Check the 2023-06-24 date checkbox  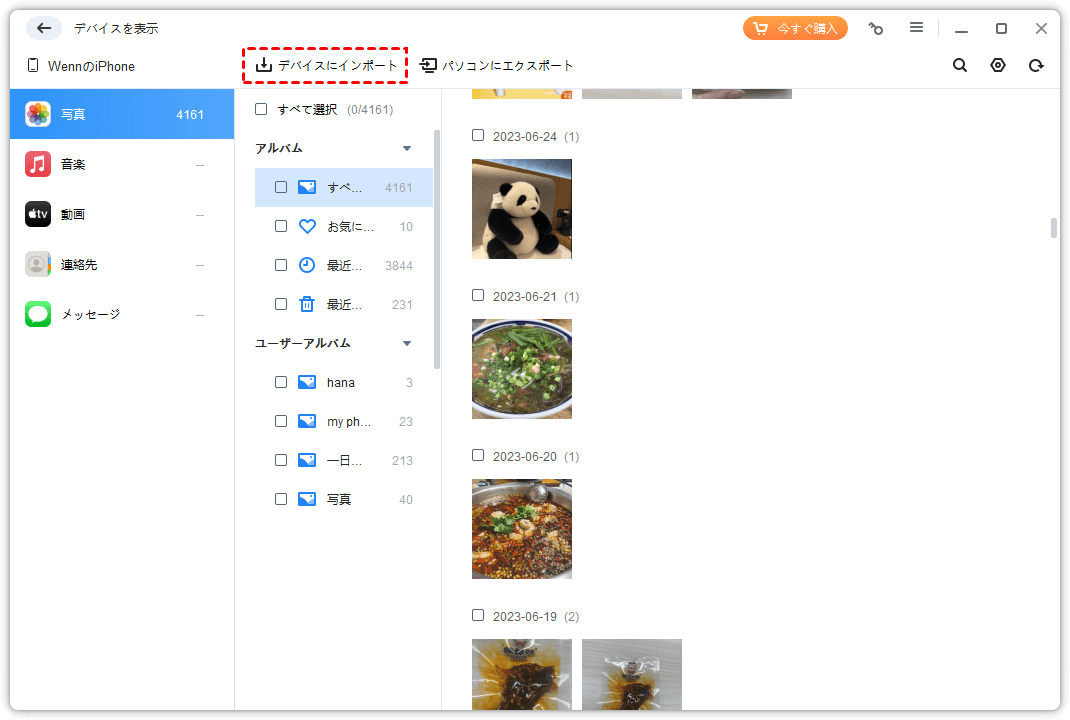point(477,136)
